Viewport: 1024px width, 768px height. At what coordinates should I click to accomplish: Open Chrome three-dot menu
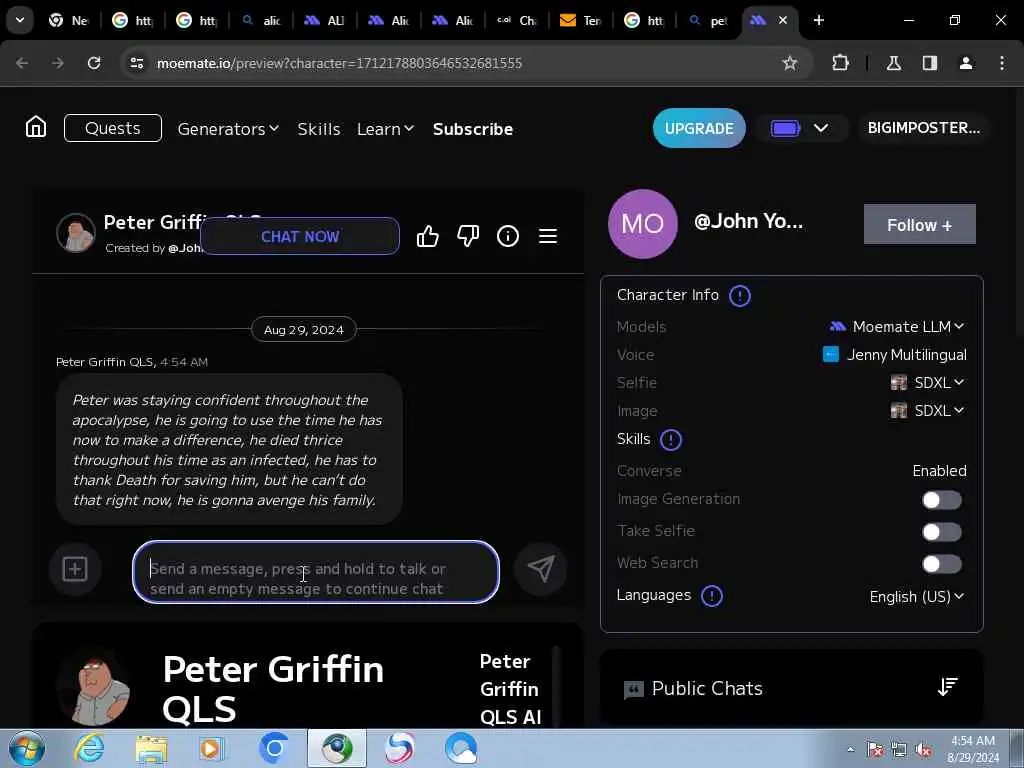[1002, 63]
